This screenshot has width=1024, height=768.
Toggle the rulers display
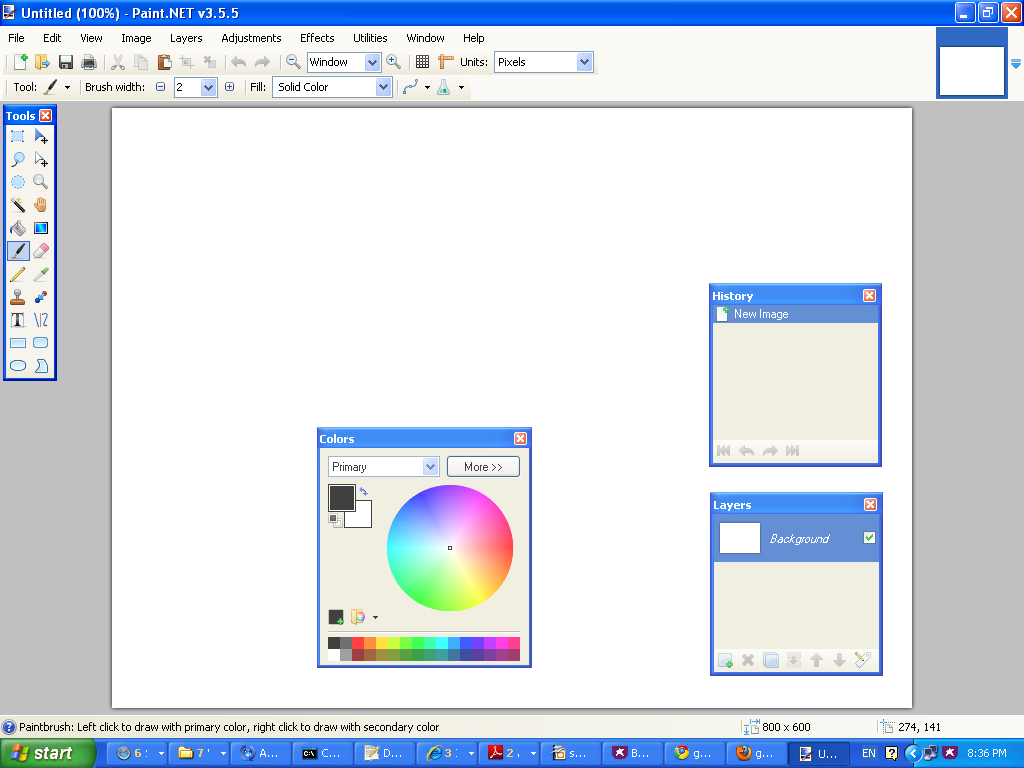pos(445,62)
